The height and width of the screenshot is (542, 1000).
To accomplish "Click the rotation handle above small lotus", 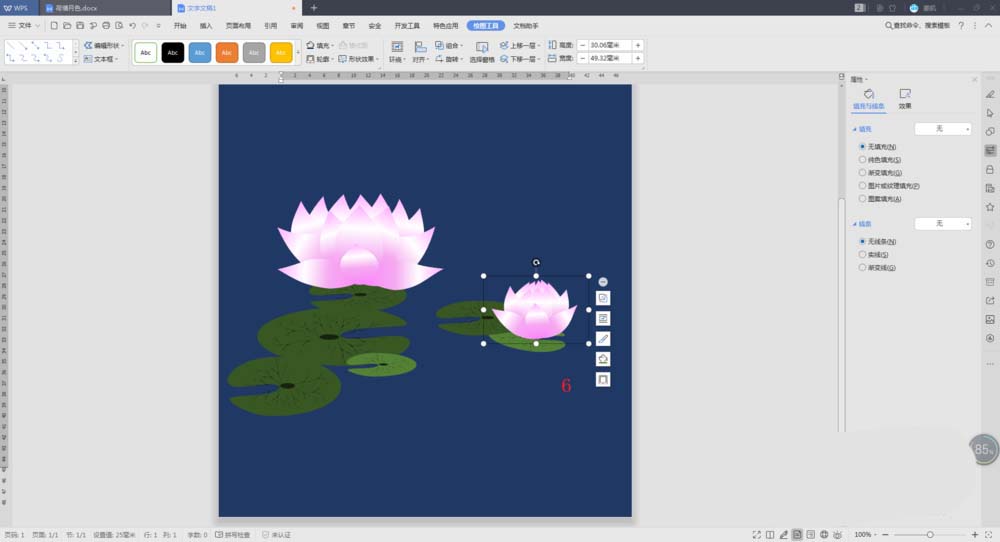I will click(536, 262).
